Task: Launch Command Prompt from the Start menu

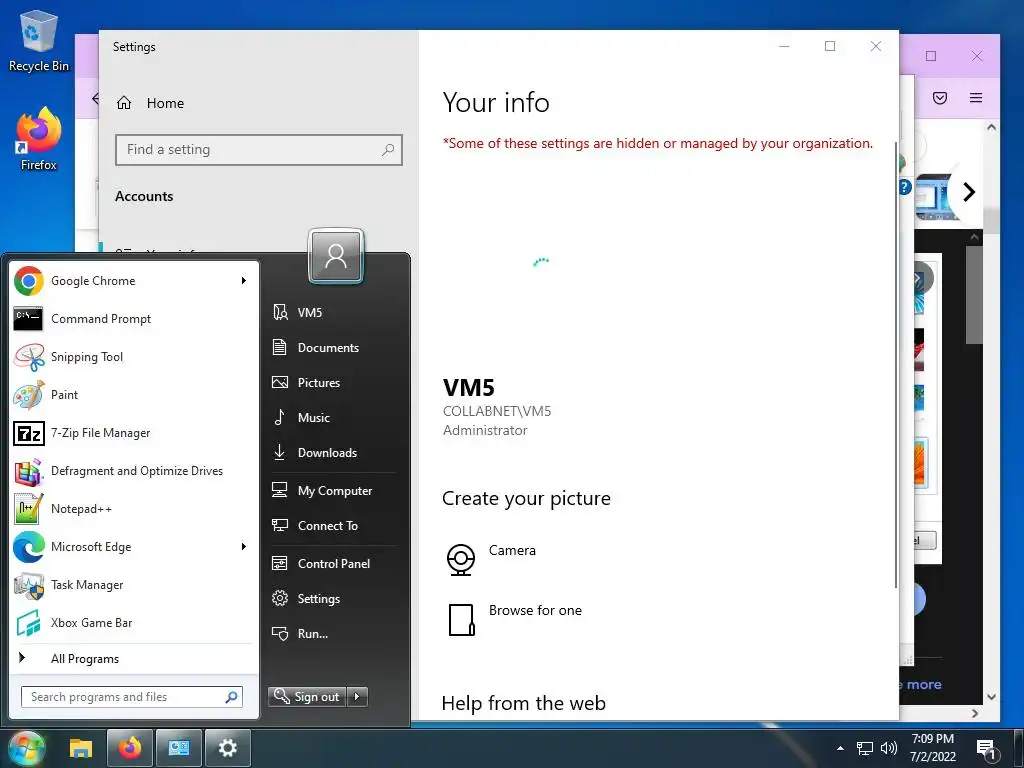Action: coord(134,319)
